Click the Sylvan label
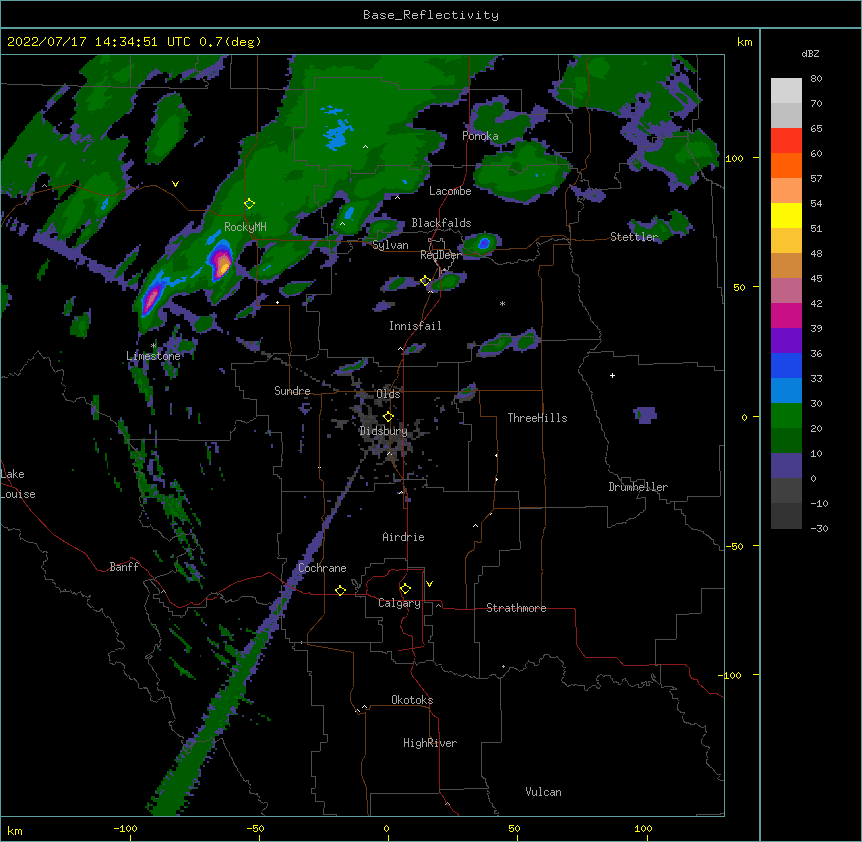 pyautogui.click(x=390, y=245)
